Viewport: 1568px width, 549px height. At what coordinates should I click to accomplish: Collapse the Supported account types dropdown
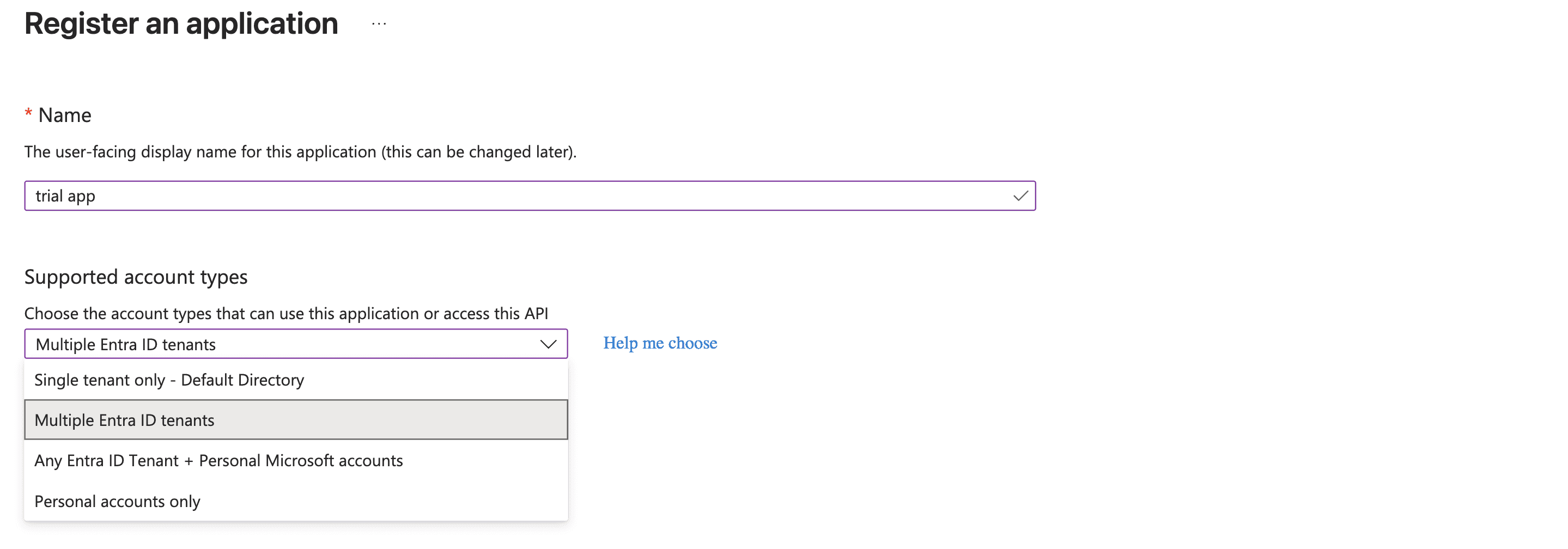point(296,344)
